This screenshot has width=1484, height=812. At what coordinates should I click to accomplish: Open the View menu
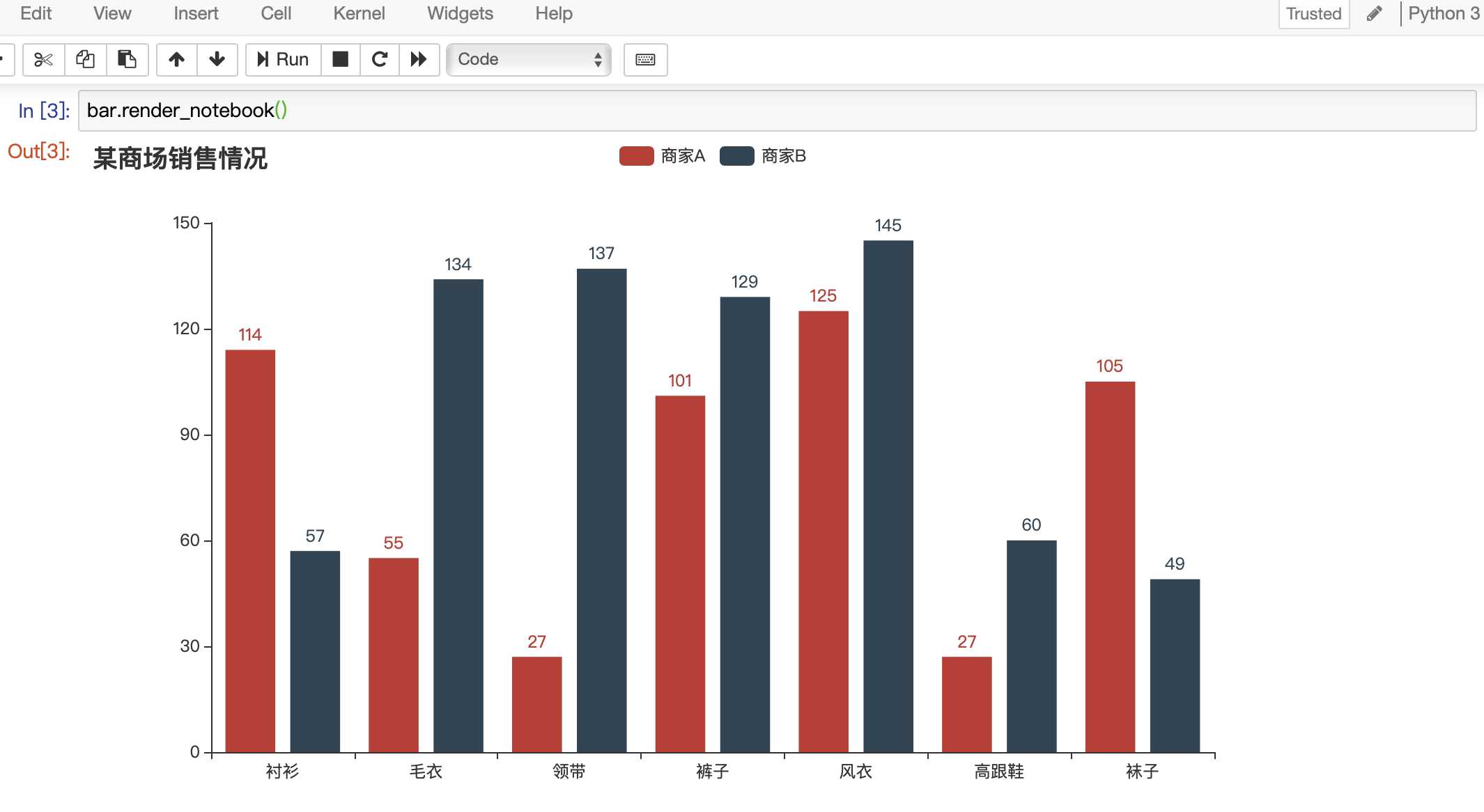tap(112, 13)
